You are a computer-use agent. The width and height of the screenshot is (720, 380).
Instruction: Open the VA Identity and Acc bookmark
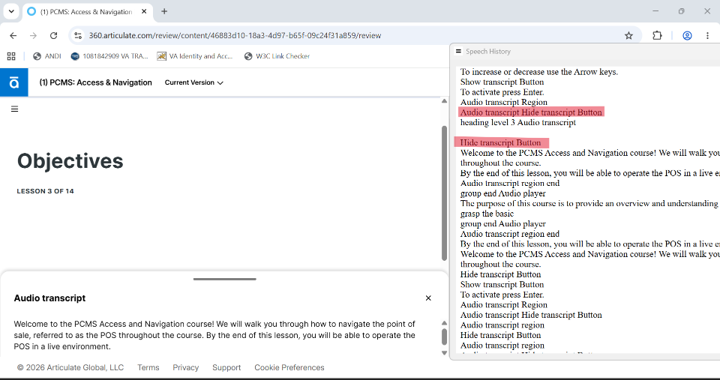coord(195,56)
